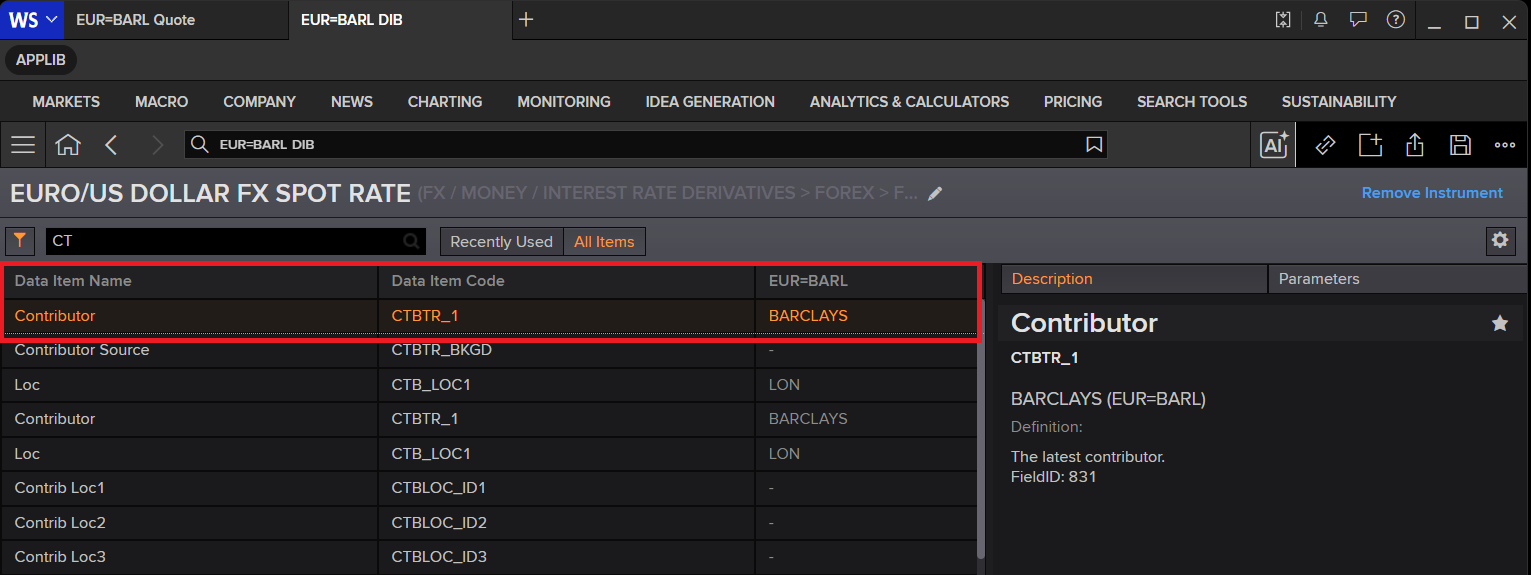Open the Parameters tab
This screenshot has height=575, width=1531.
(x=1399, y=279)
